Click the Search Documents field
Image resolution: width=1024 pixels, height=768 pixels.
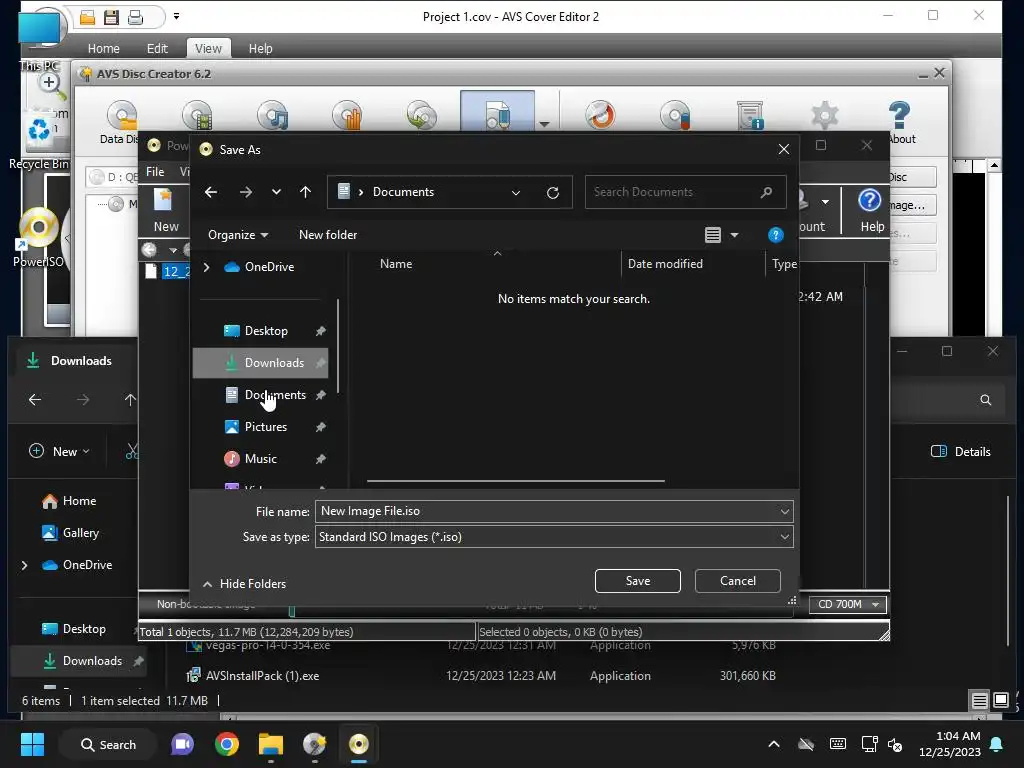(685, 192)
